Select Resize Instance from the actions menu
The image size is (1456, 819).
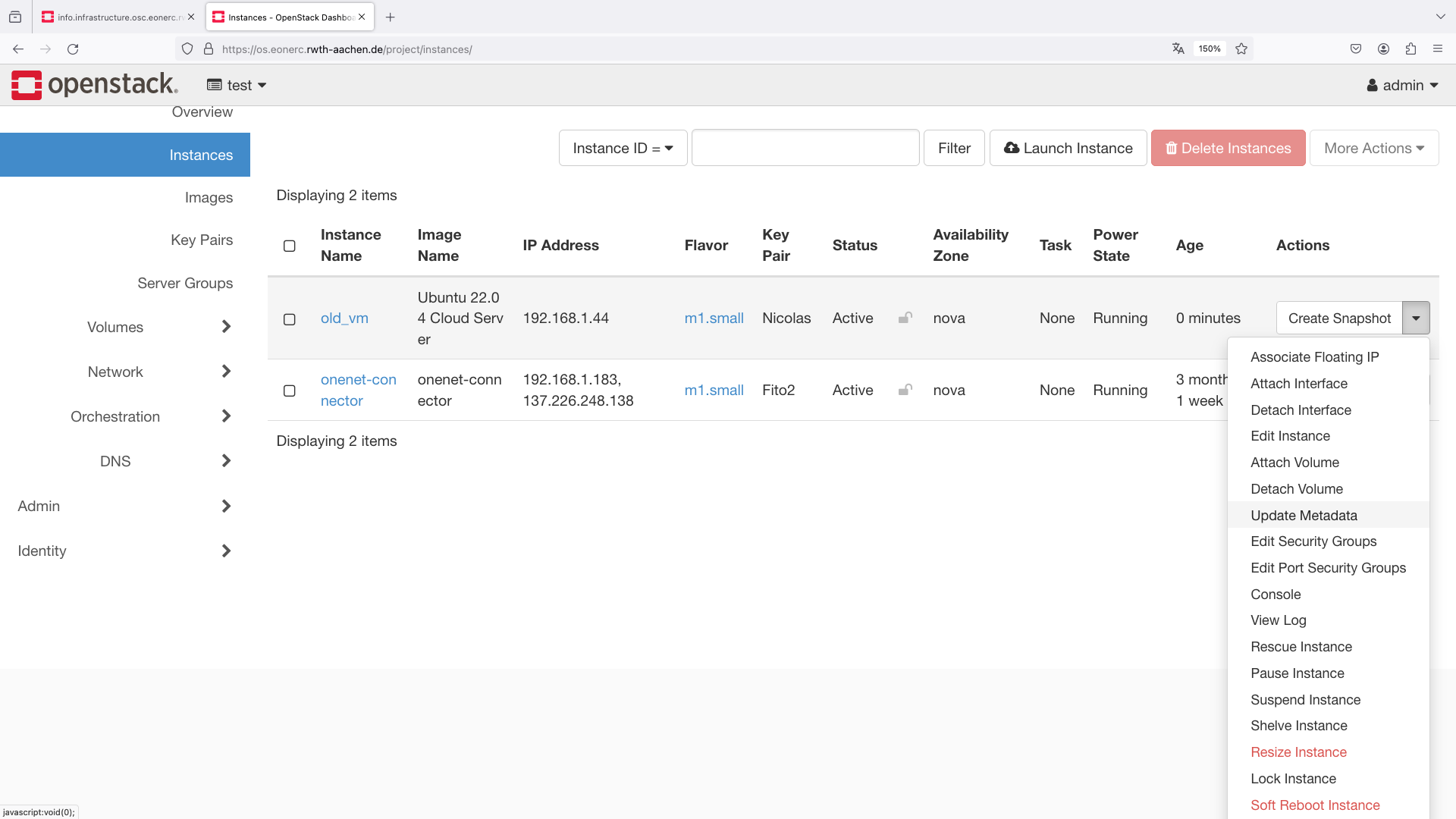tap(1298, 751)
